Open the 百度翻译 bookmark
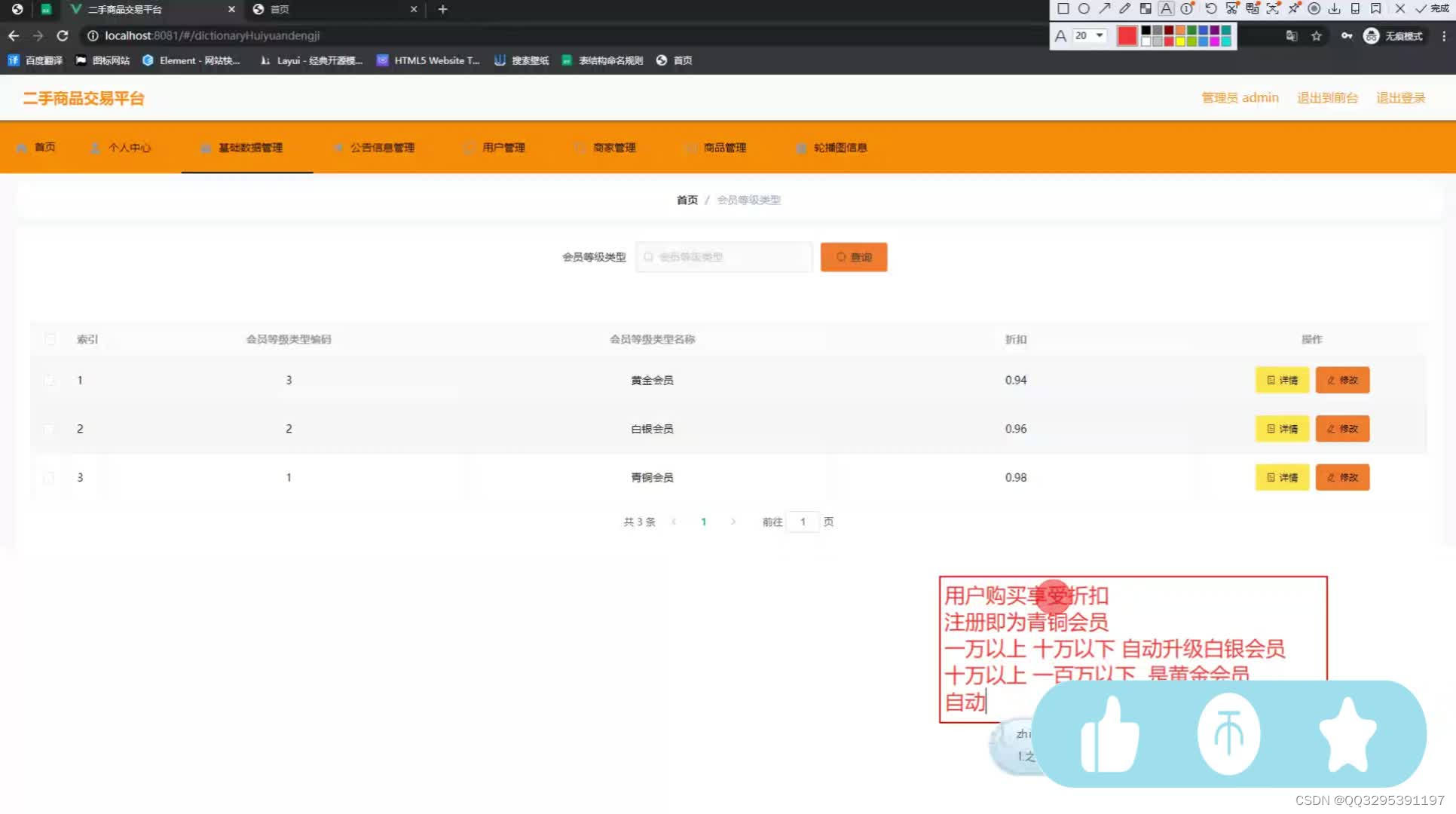 [35, 60]
